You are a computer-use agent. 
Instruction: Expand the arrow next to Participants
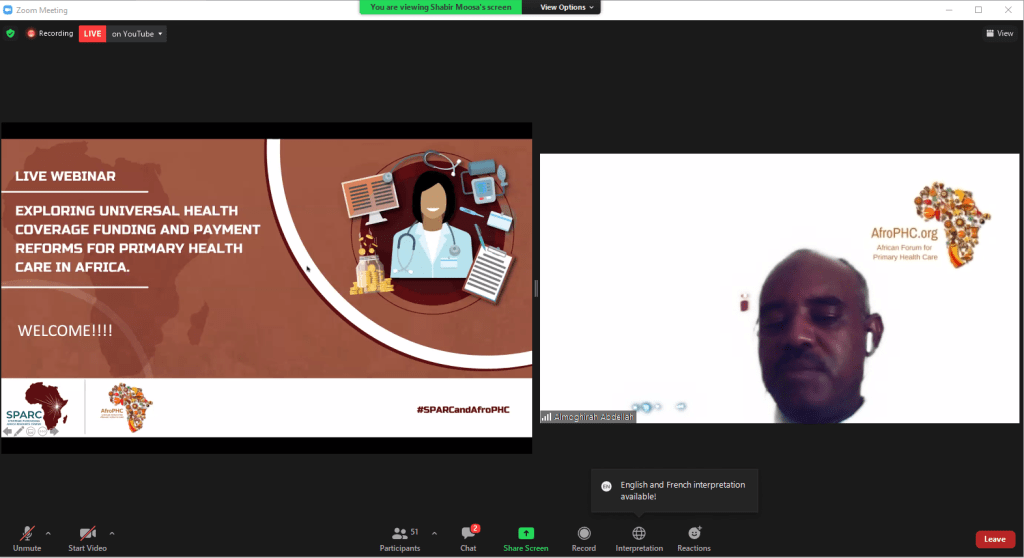434,533
